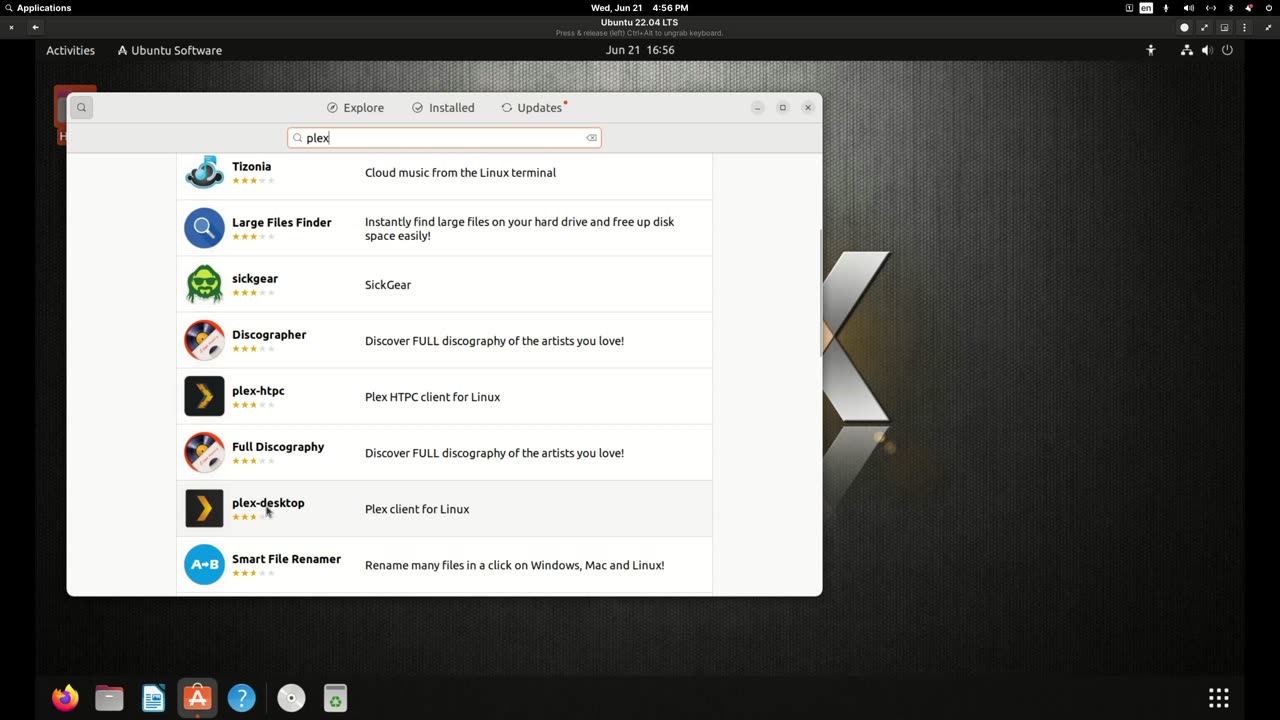
Task: Click the picture-in-picture button in the viewer toolbar
Action: click(x=1224, y=27)
